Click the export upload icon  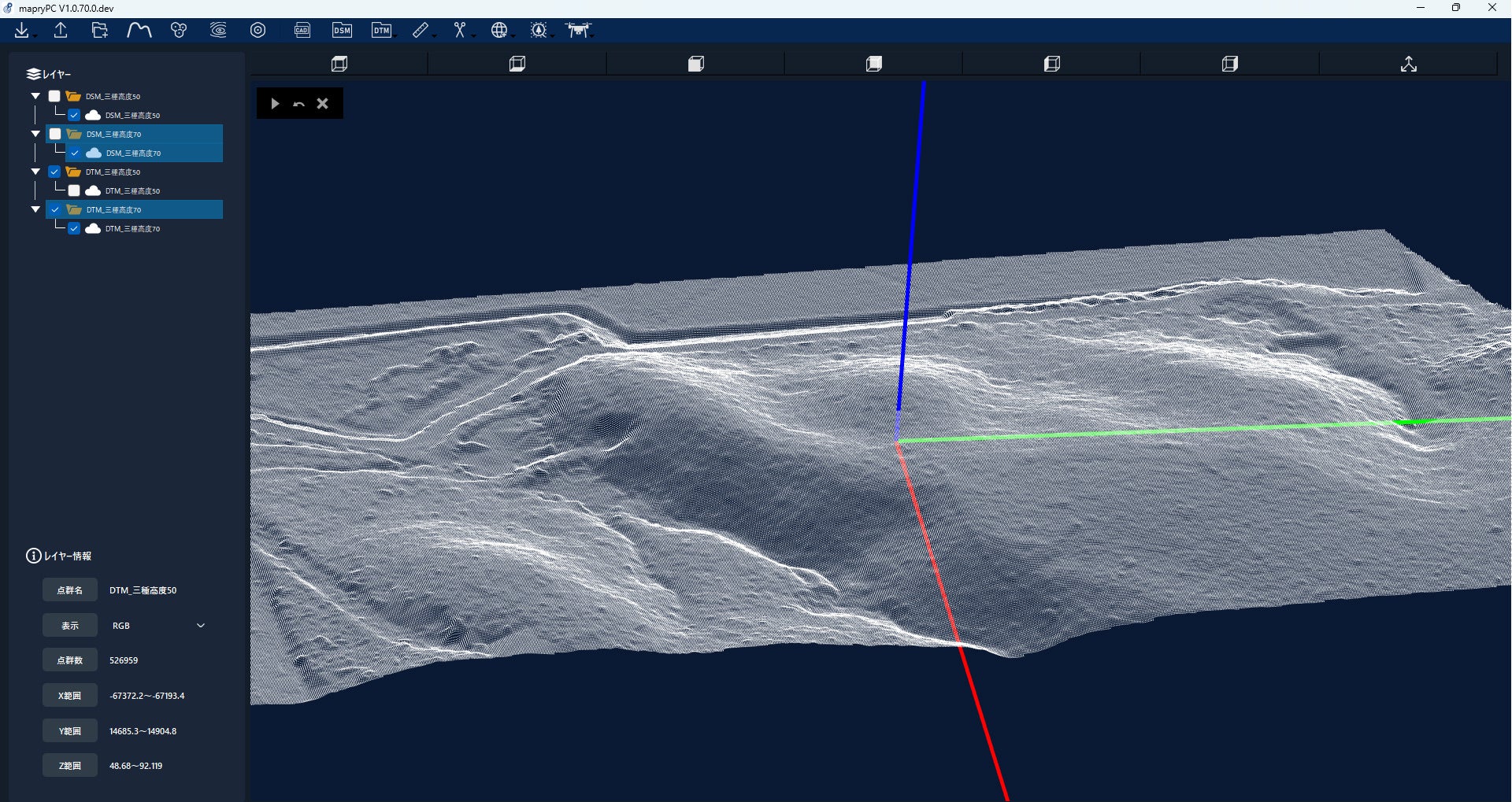(x=61, y=31)
